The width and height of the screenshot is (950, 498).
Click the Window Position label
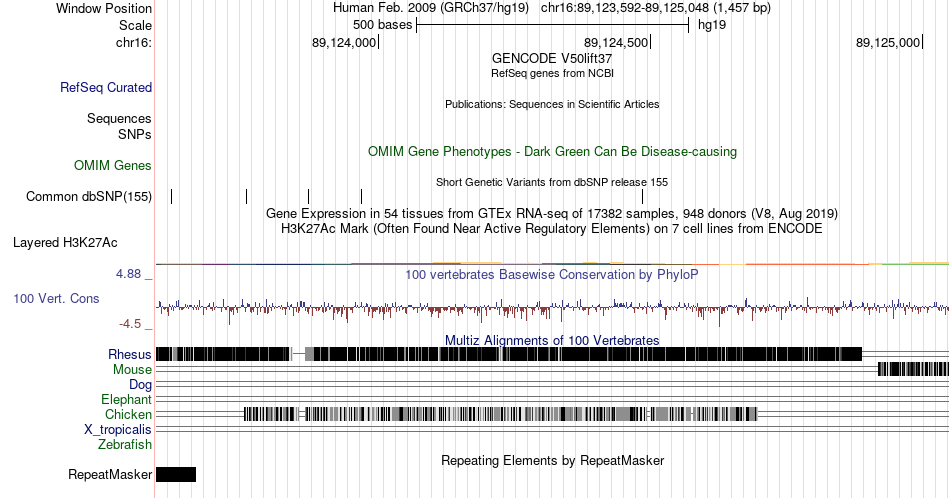click(104, 8)
